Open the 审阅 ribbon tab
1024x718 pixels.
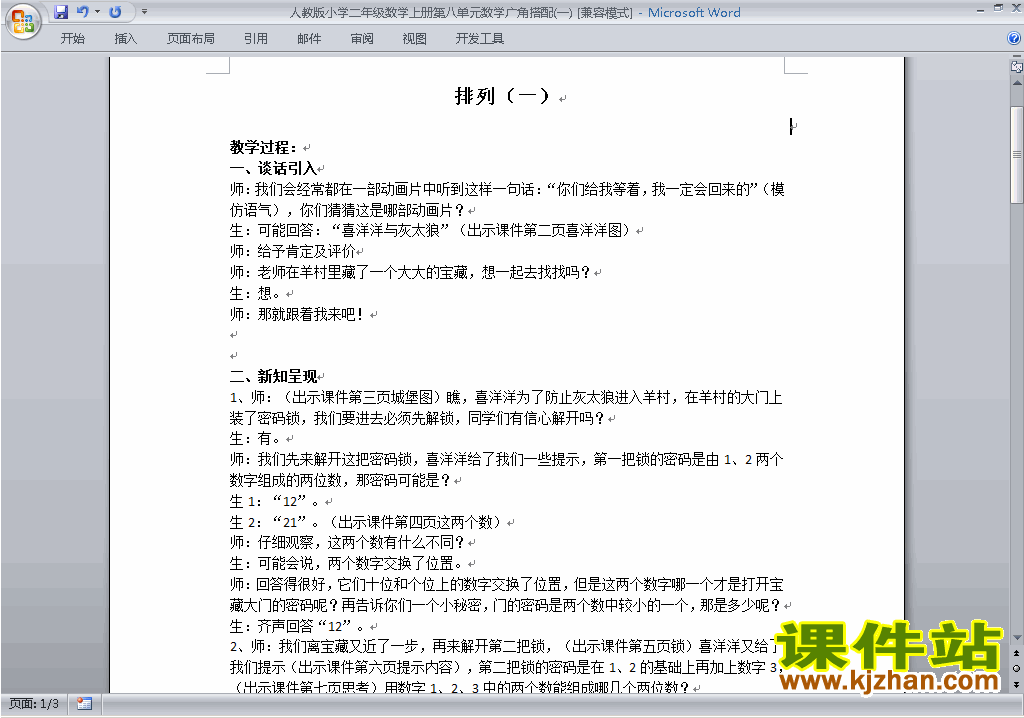pyautogui.click(x=362, y=39)
